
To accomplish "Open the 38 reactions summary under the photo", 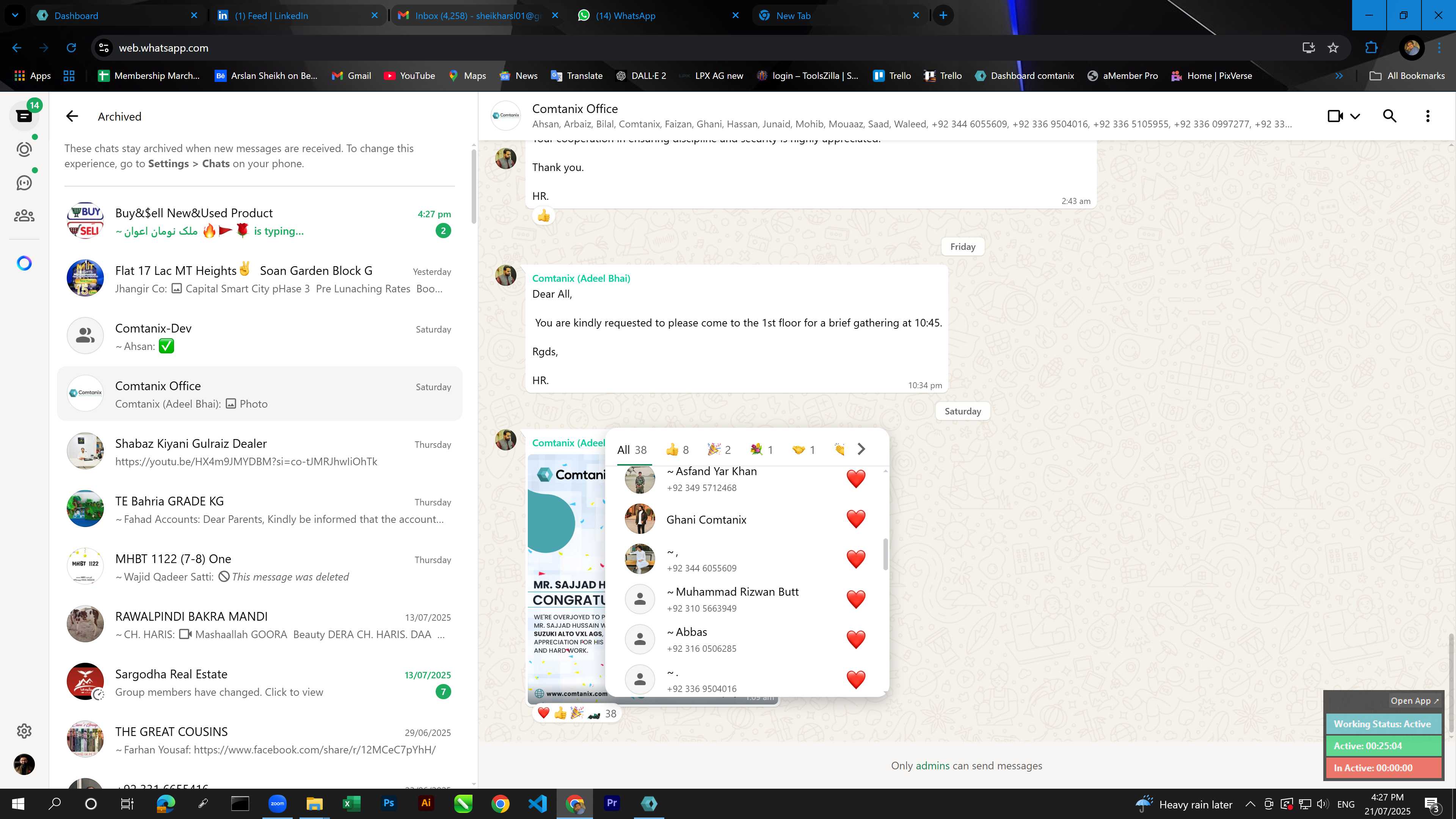I will 577,713.
